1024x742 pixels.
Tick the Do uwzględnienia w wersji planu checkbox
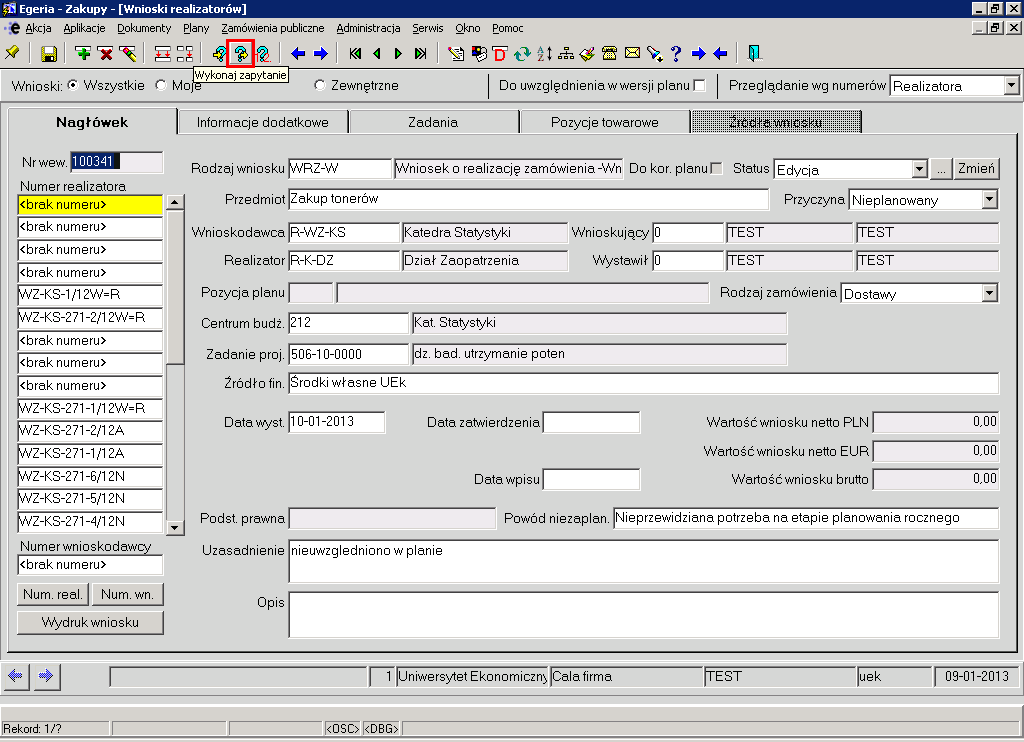[699, 86]
